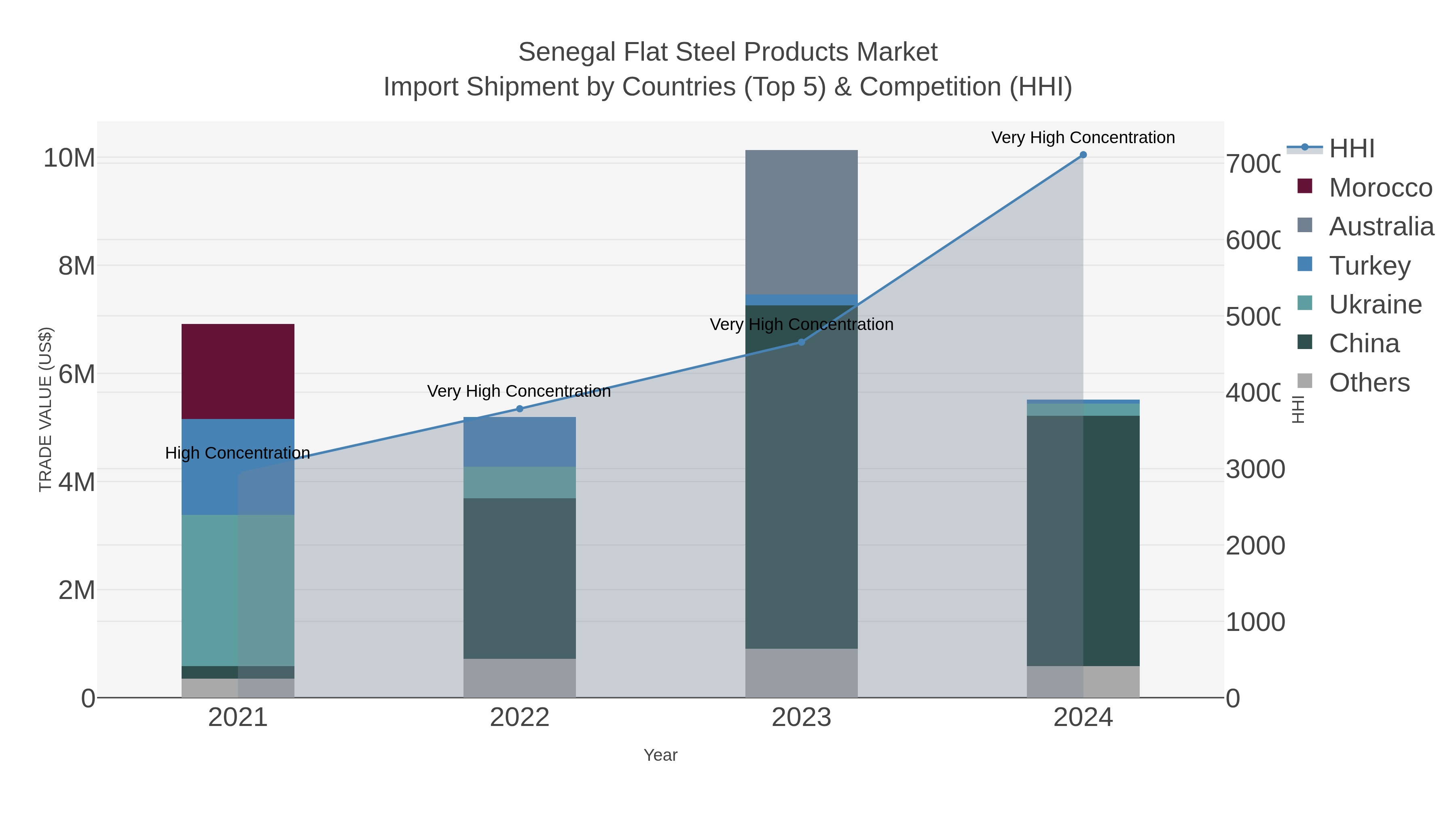Click the rotated 'HHI' right axis title

click(x=1298, y=409)
